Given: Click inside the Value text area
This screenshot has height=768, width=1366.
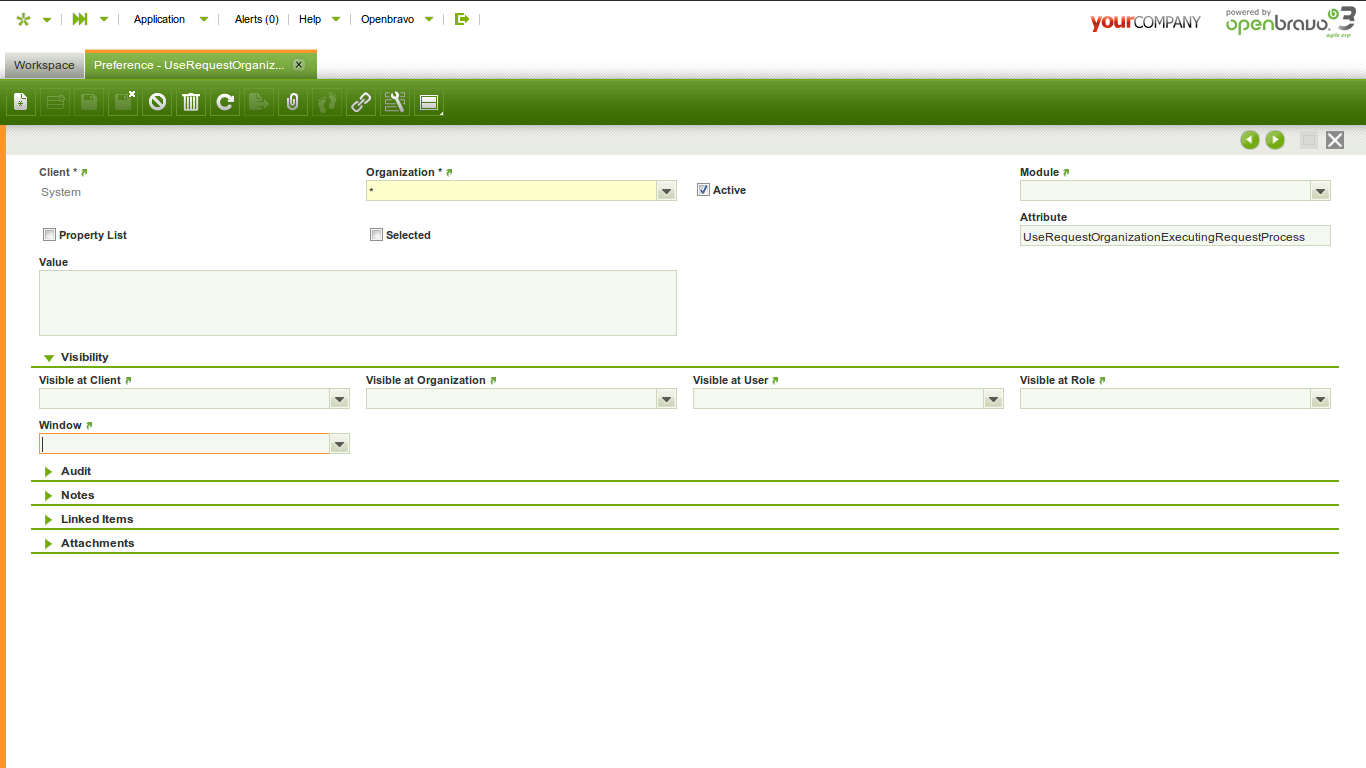Looking at the screenshot, I should [358, 302].
